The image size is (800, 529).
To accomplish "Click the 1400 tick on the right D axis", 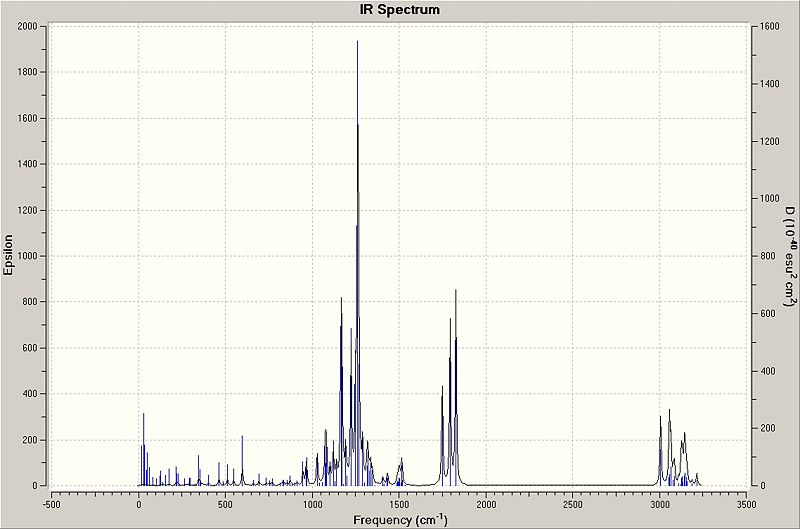I will click(769, 84).
